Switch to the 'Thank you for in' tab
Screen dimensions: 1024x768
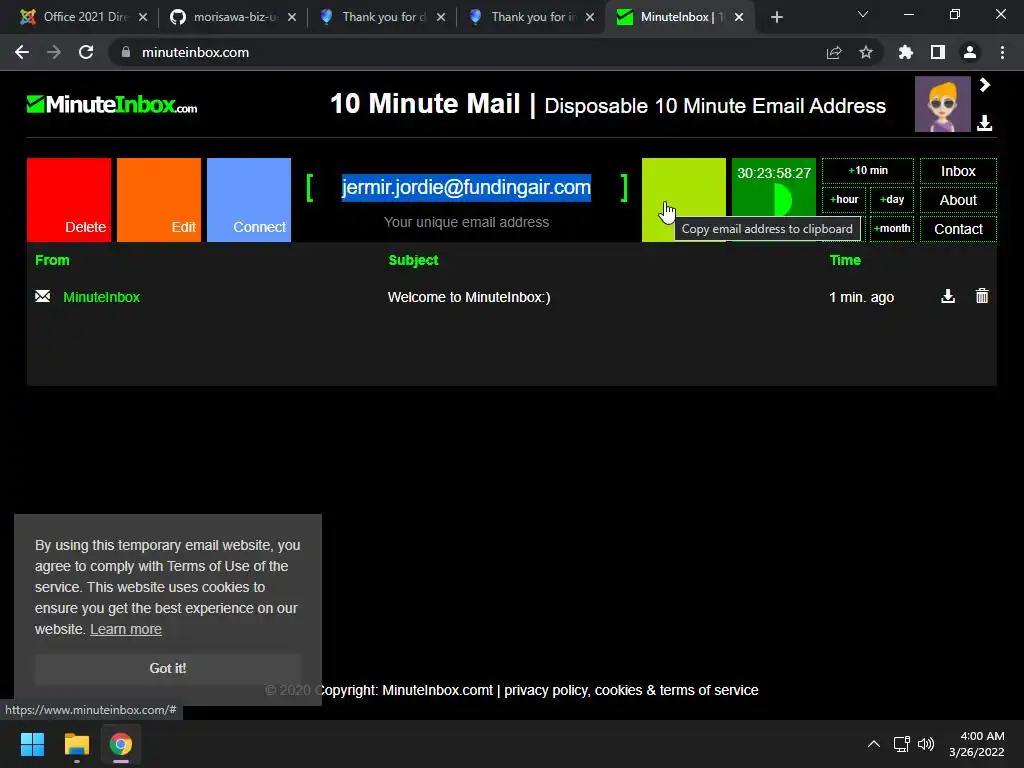coord(530,17)
